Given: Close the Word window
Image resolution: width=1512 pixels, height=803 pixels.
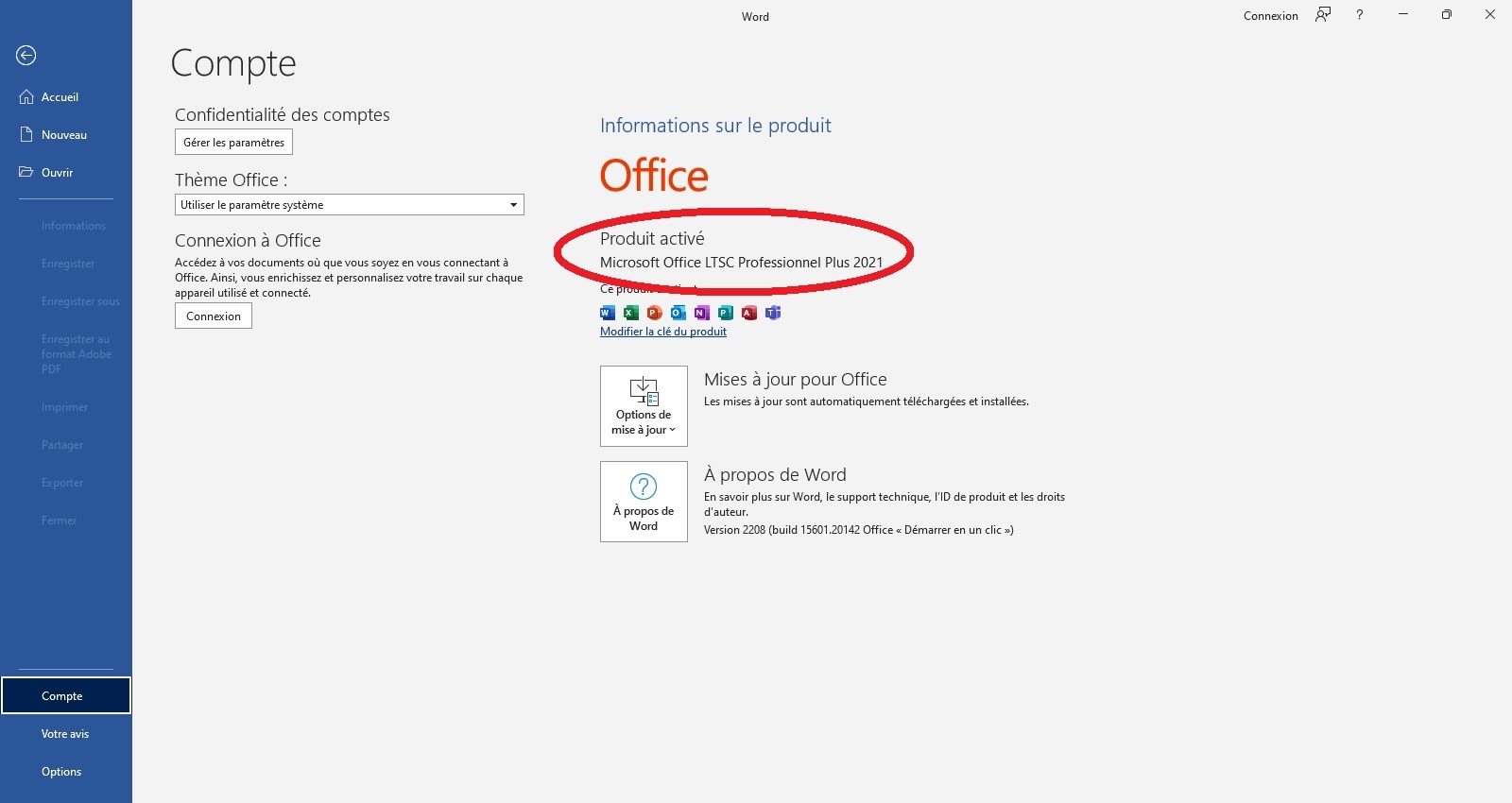Looking at the screenshot, I should 1490,15.
